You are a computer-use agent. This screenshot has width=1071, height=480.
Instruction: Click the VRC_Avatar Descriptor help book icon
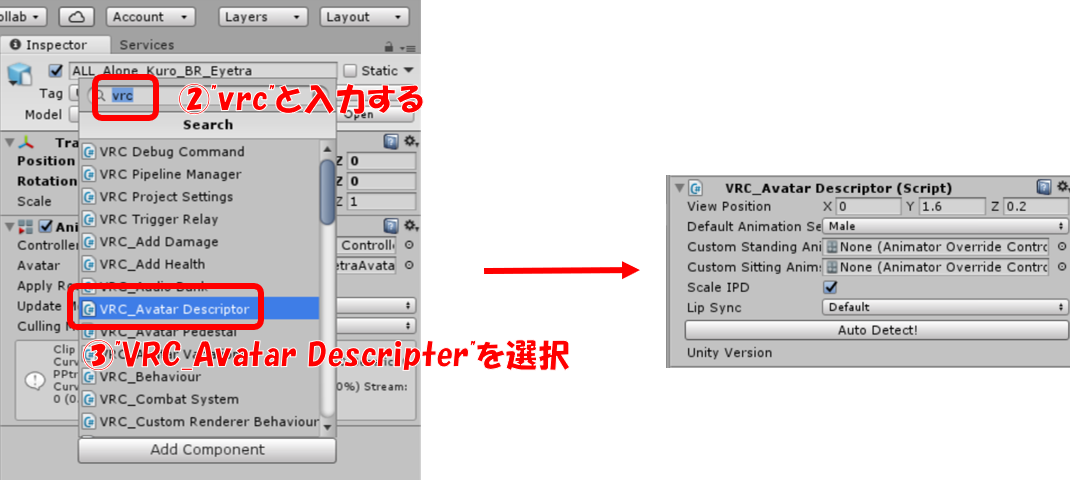[1044, 188]
